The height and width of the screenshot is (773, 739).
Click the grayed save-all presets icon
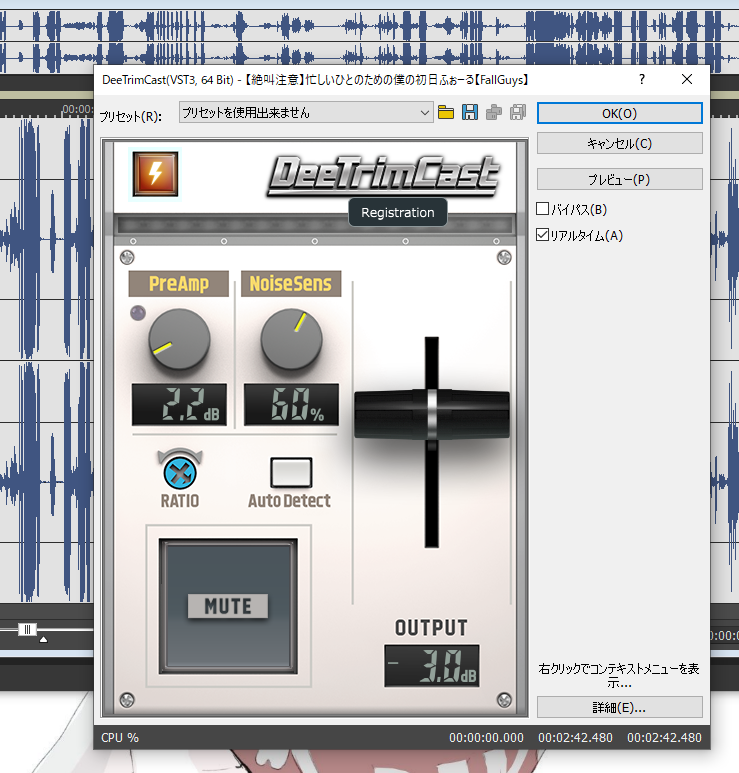click(x=518, y=112)
